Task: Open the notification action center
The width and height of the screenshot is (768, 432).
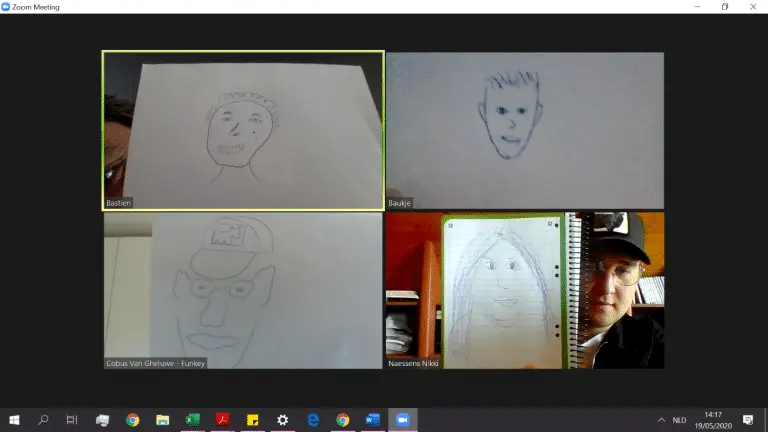Action: coord(748,420)
